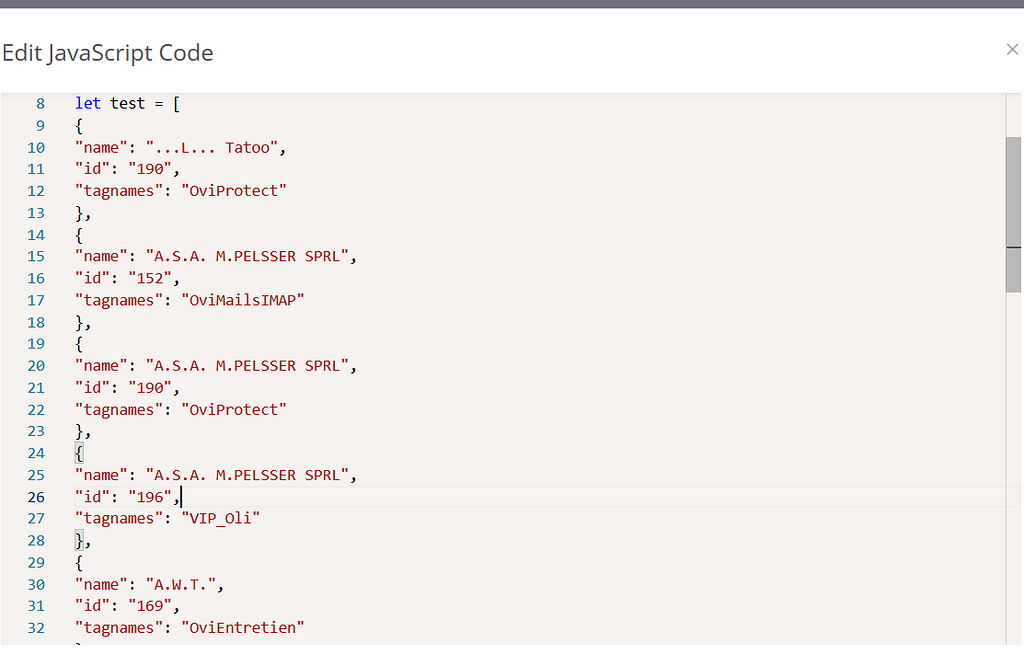Click the VIP_Oli tagname on line 27

point(221,518)
